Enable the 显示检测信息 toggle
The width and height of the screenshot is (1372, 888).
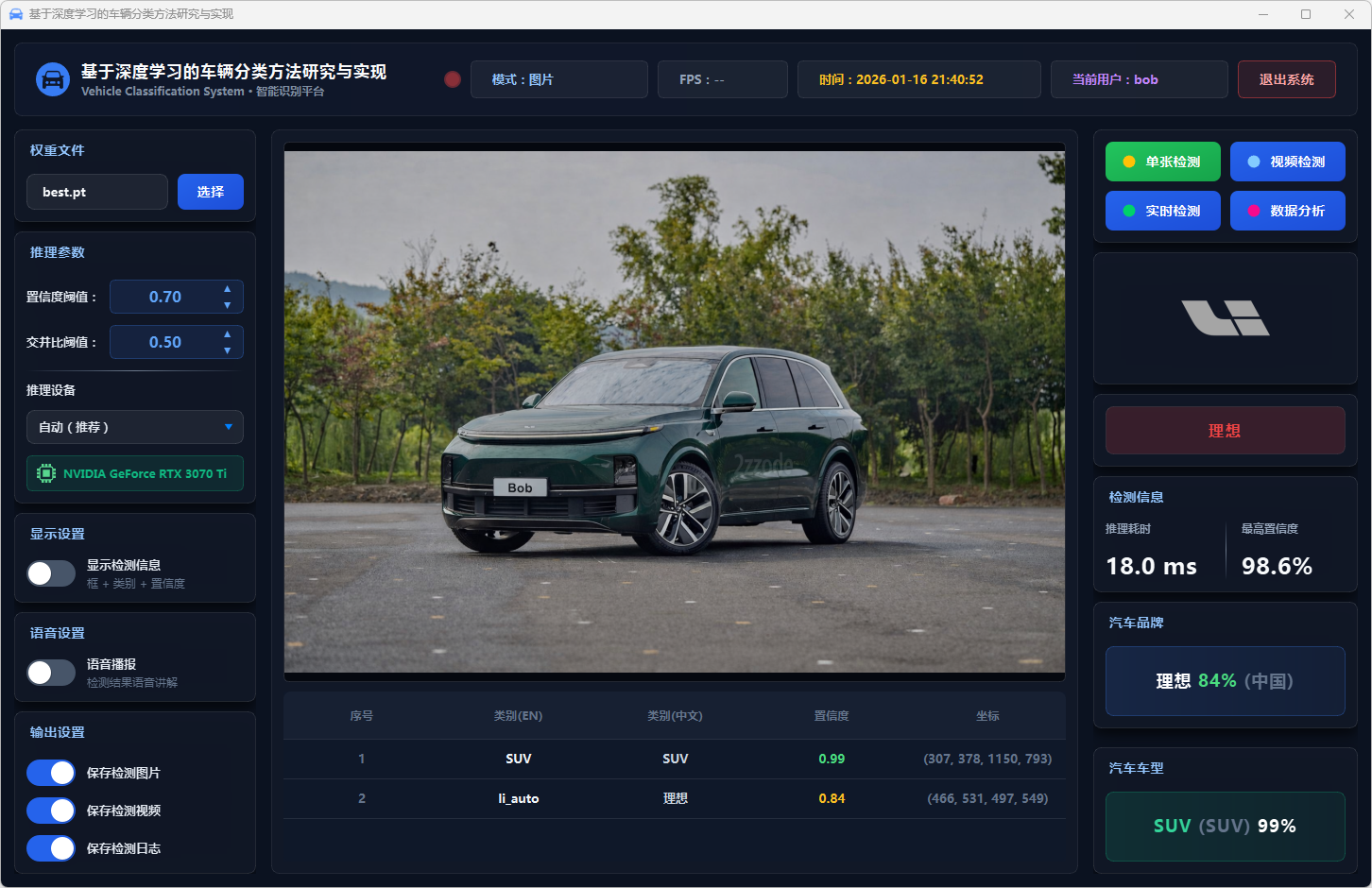click(51, 573)
